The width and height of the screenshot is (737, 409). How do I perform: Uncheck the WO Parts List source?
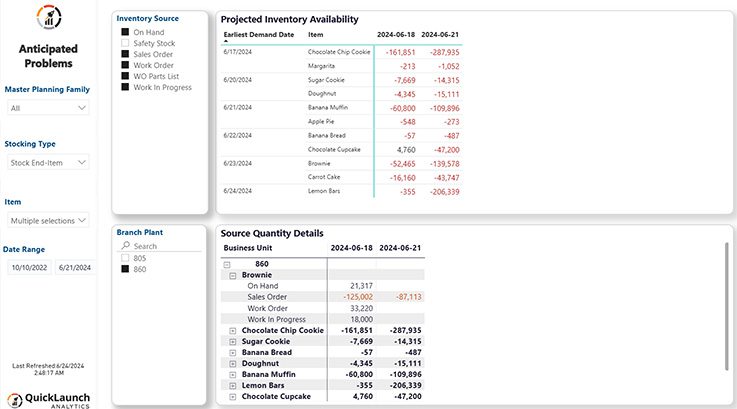pos(125,76)
